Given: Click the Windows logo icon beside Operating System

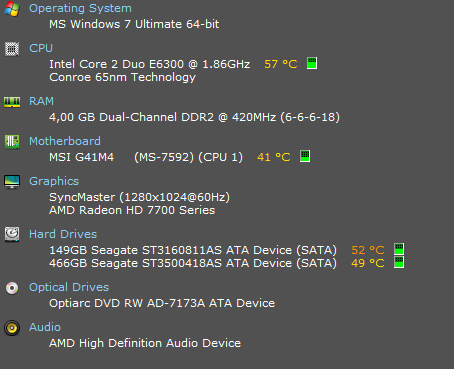Looking at the screenshot, I should [x=12, y=9].
